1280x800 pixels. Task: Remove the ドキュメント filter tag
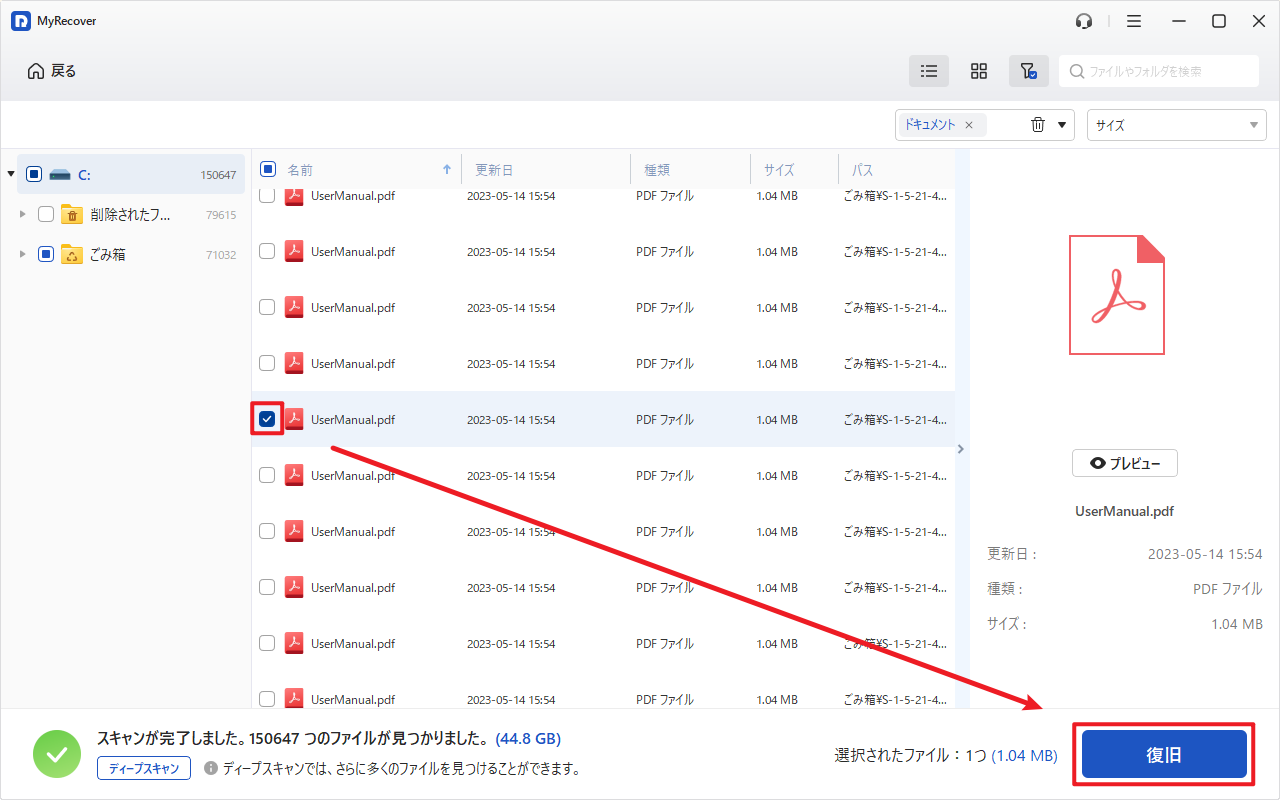(968, 125)
